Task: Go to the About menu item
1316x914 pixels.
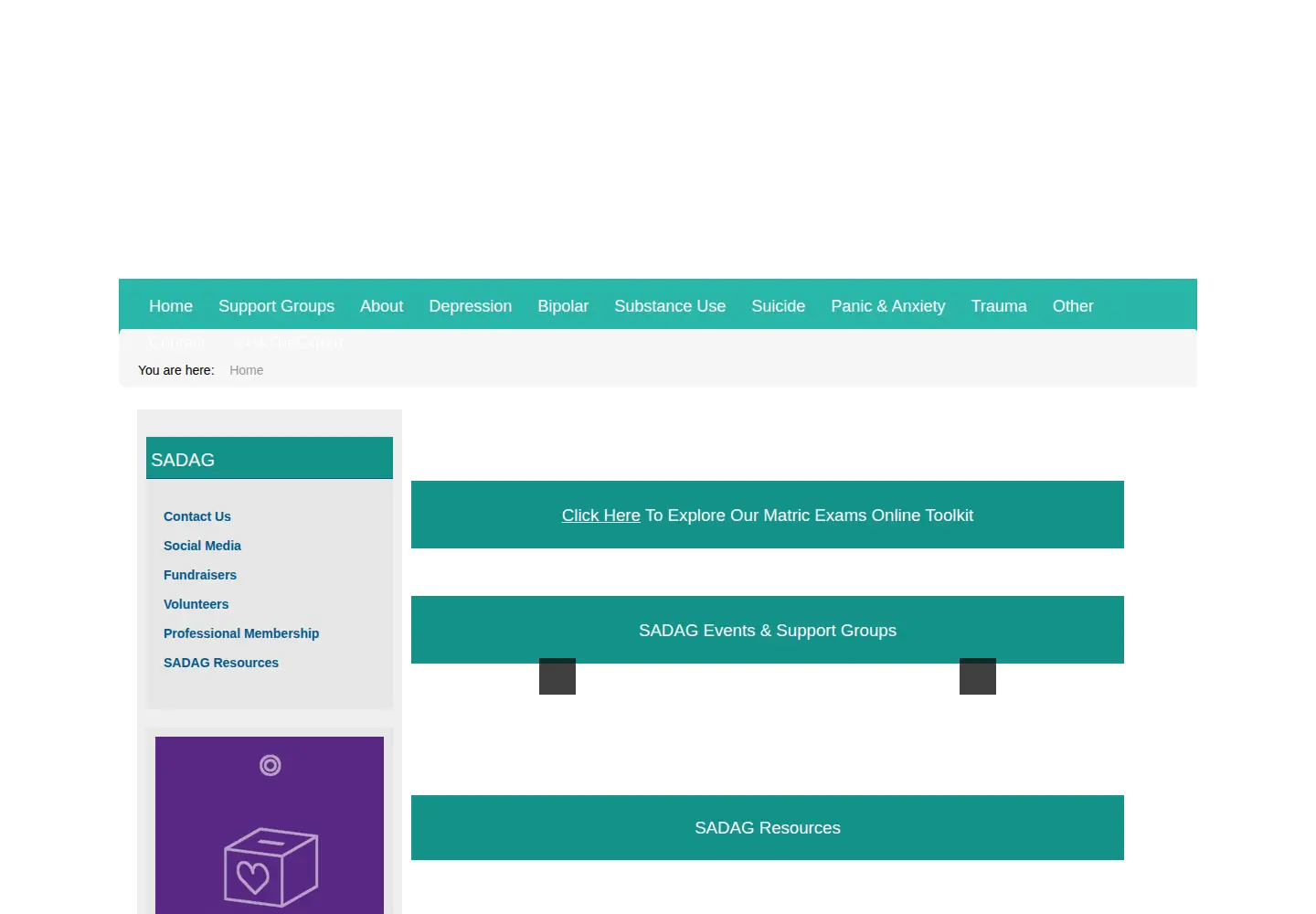Action: click(381, 306)
